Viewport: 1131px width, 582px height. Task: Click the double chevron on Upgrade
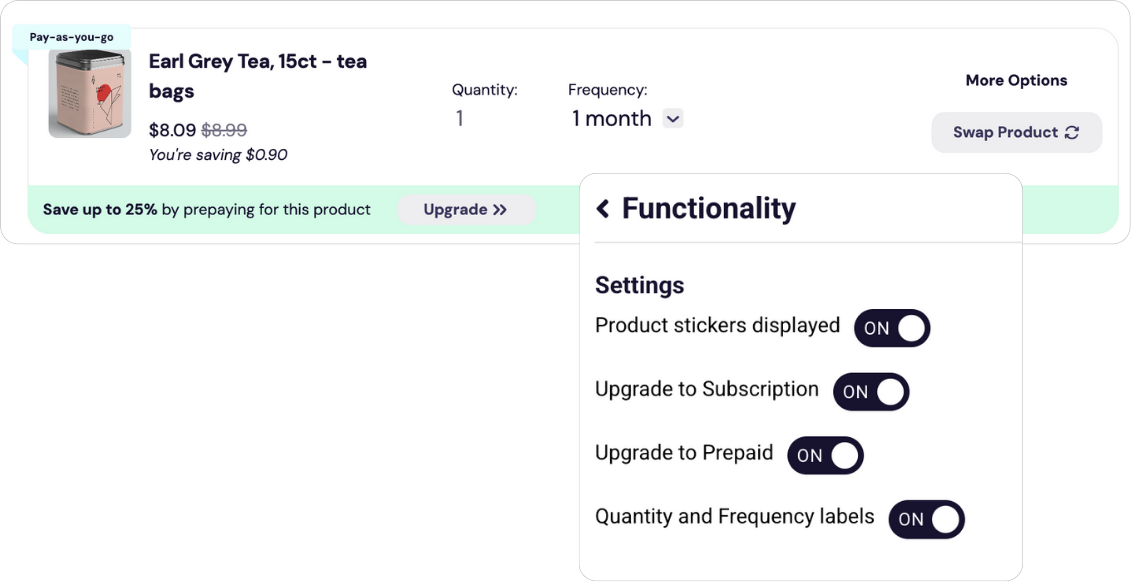click(x=500, y=210)
